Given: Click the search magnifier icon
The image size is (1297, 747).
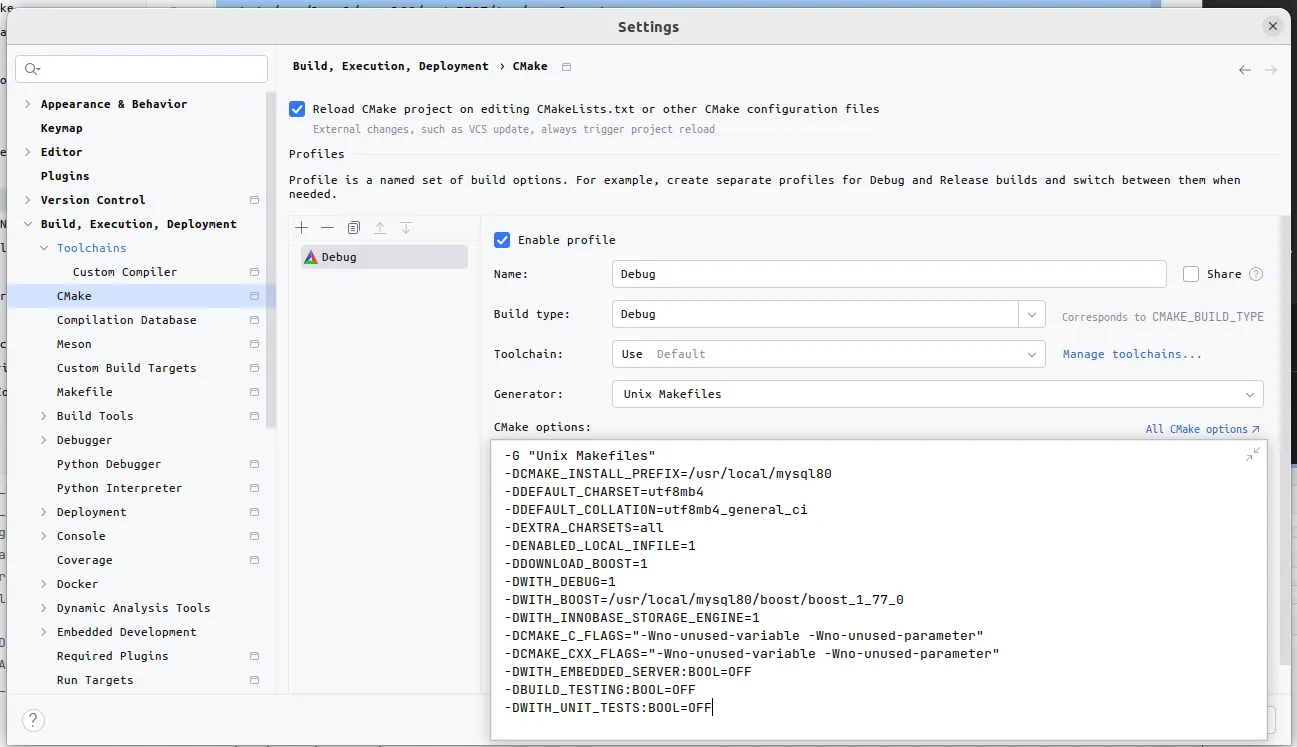Looking at the screenshot, I should 32,69.
